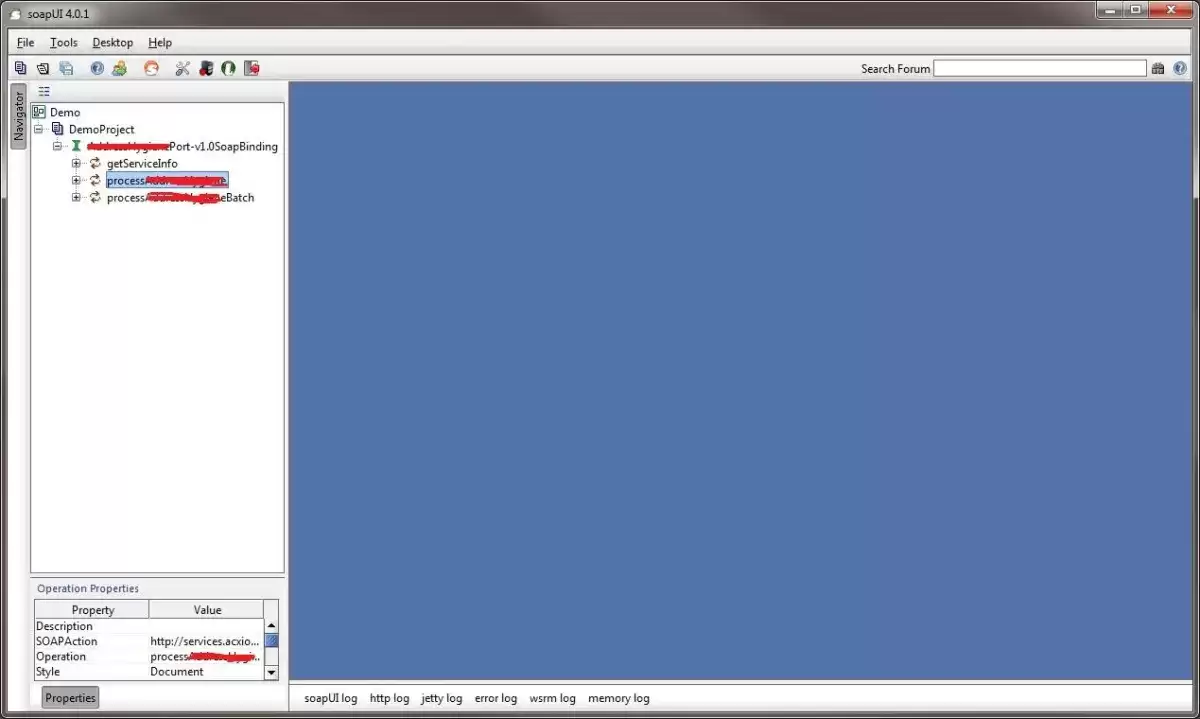
Task: Click the exit soapUI toolbar icon
Action: [x=252, y=68]
